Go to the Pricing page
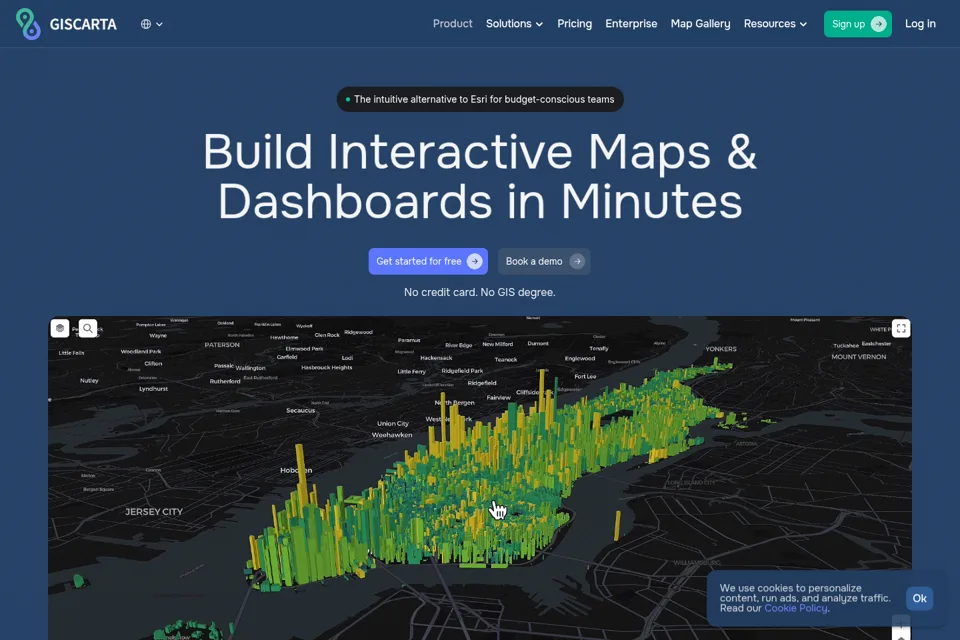This screenshot has width=960, height=640. (574, 24)
